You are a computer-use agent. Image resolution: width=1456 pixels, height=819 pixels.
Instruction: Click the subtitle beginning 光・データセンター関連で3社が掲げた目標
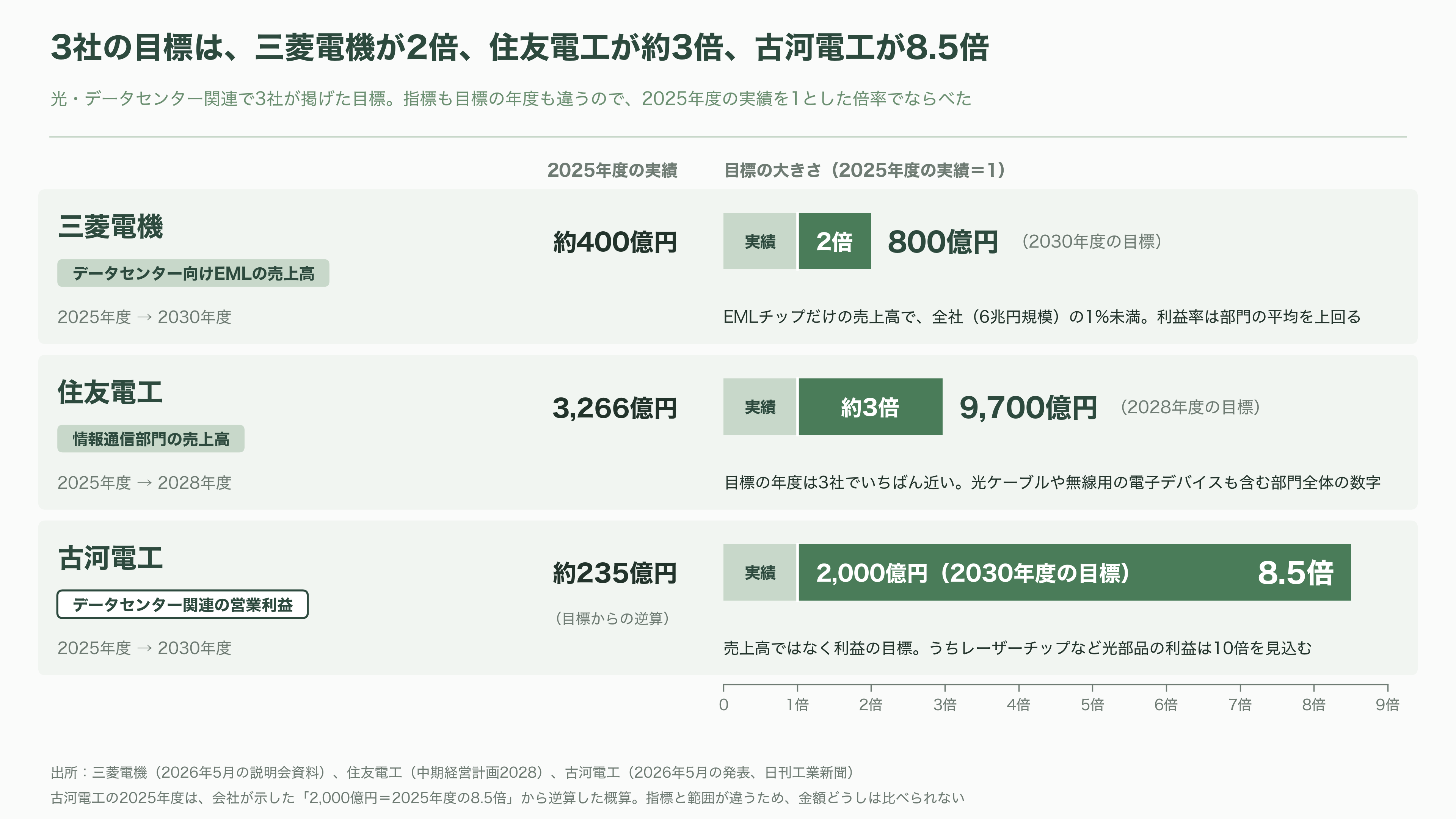click(511, 99)
